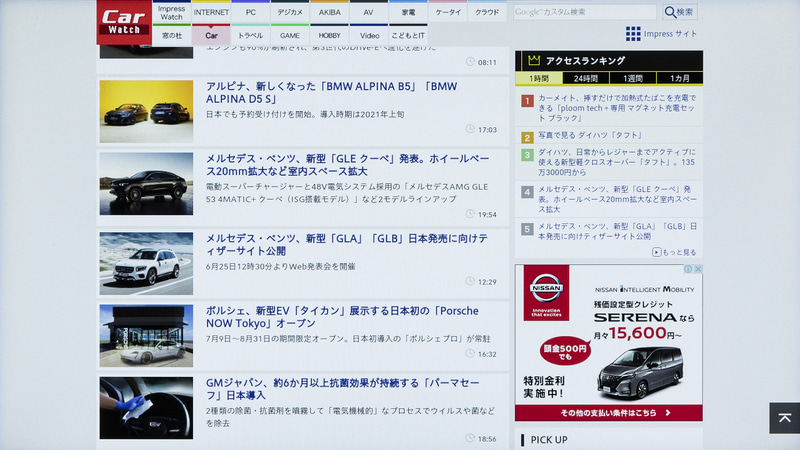
Task: Open ranking item 4 about GLE クーペ
Action: (617, 199)
